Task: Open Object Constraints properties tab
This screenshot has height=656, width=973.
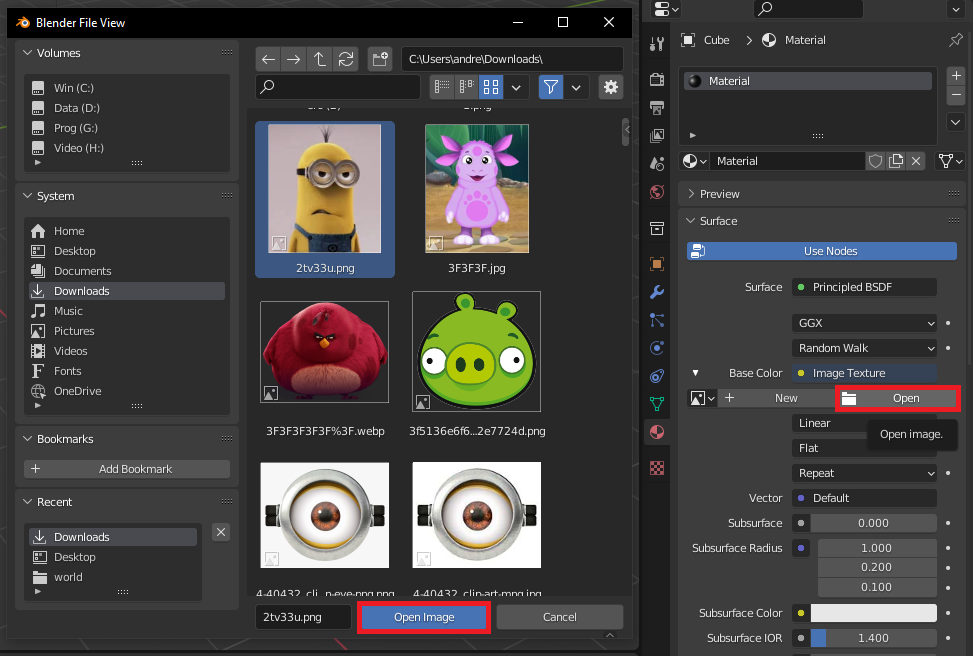Action: [657, 375]
